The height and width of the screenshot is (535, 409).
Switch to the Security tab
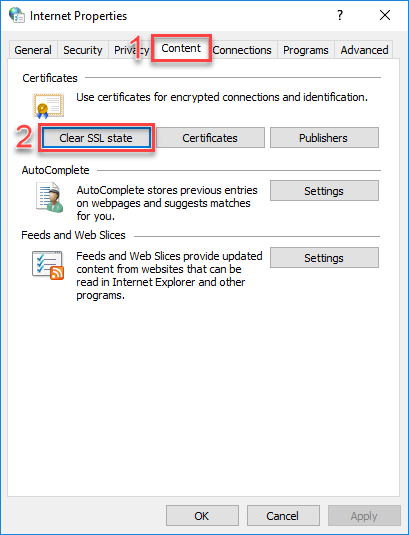[83, 50]
